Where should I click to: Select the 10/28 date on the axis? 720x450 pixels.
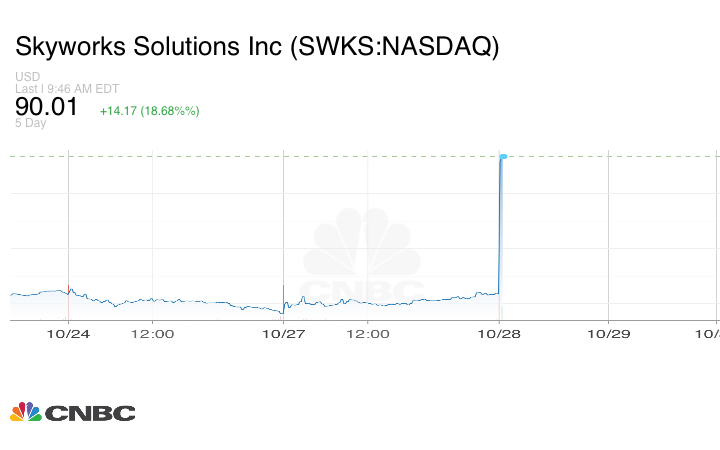pyautogui.click(x=500, y=335)
